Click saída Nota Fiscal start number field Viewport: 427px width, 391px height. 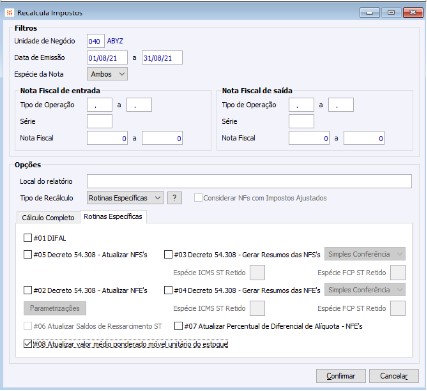(x=309, y=138)
